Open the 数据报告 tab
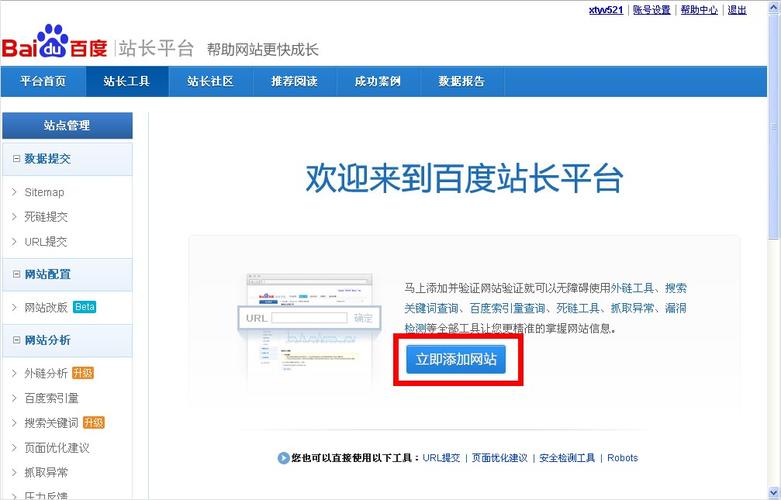 pyautogui.click(x=462, y=81)
